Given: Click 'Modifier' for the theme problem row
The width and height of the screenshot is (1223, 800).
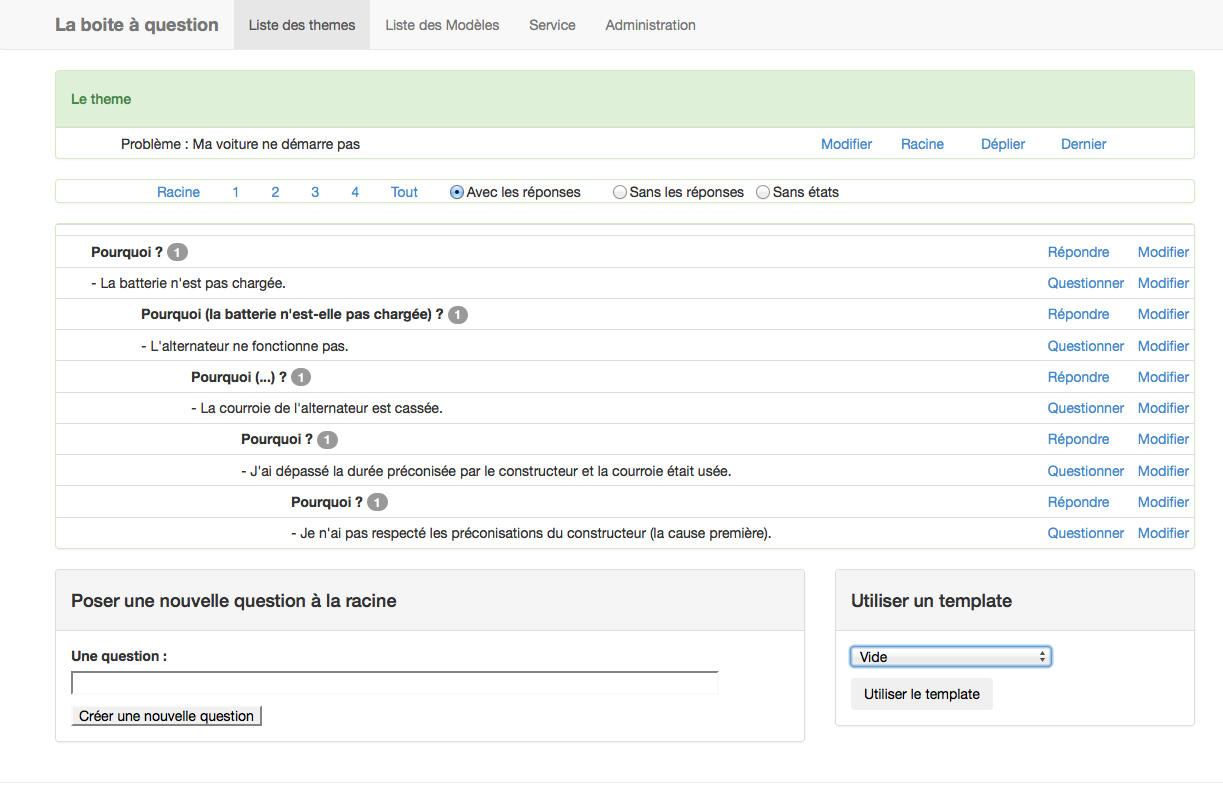Looking at the screenshot, I should click(846, 144).
